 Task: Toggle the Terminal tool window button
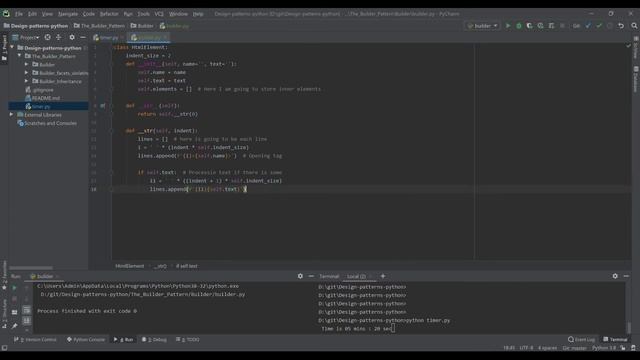click(x=616, y=340)
